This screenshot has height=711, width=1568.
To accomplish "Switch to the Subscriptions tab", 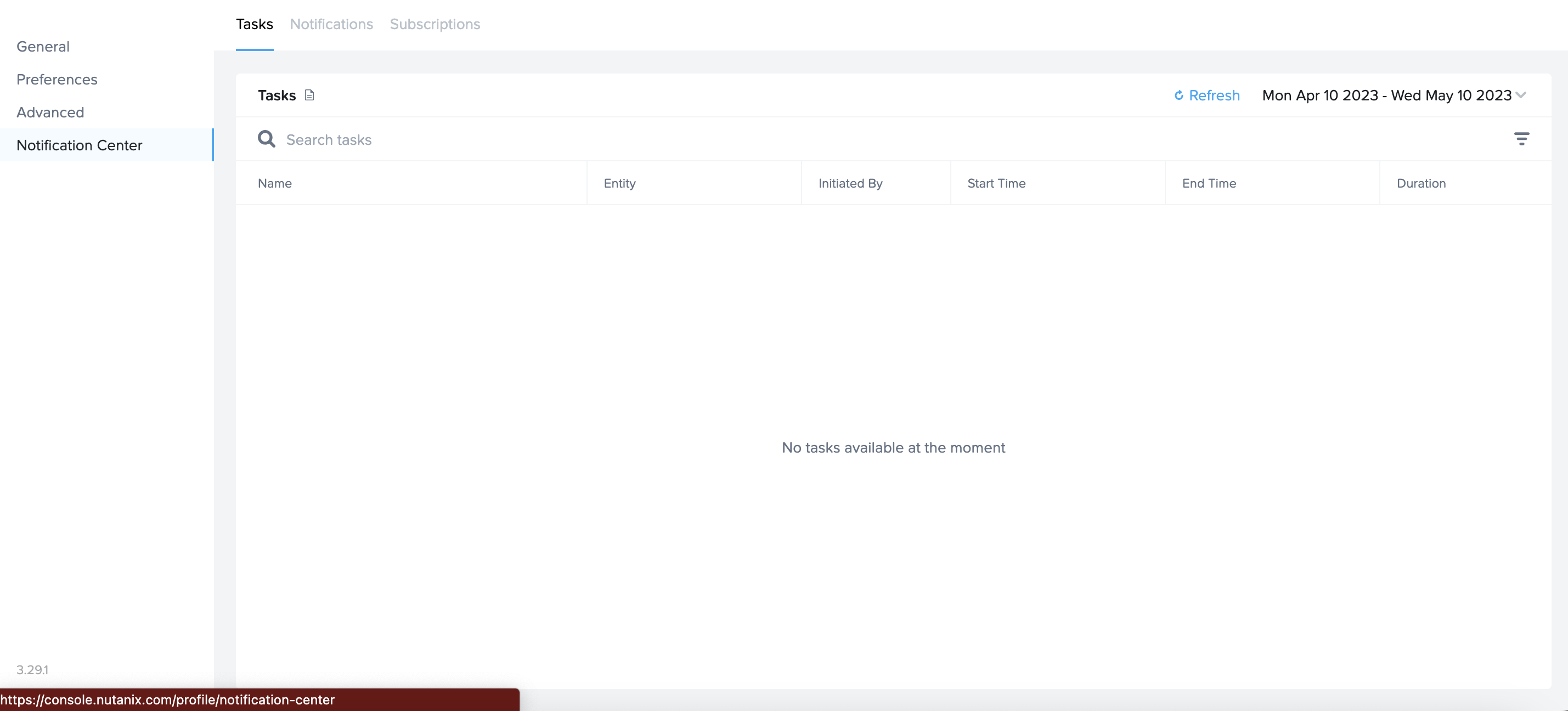I will 435,24.
